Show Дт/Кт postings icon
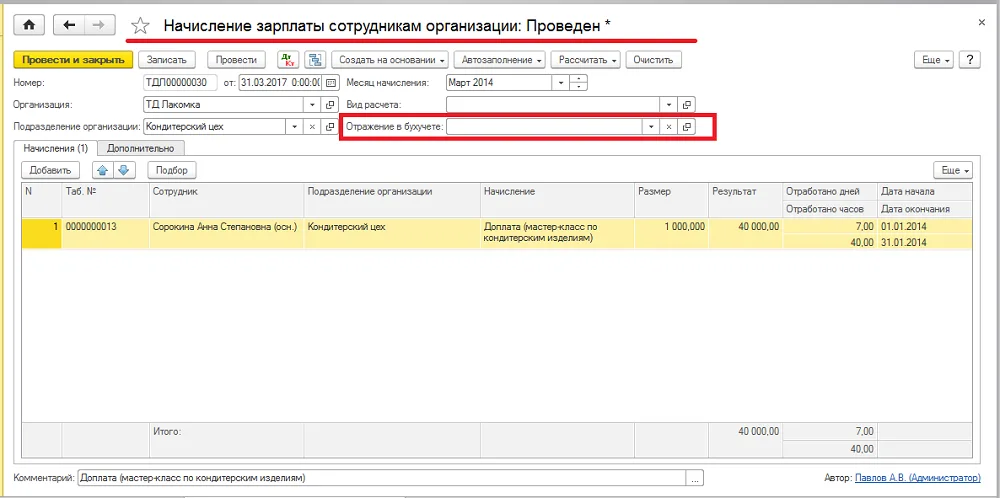The height and width of the screenshot is (498, 1000). click(x=289, y=60)
